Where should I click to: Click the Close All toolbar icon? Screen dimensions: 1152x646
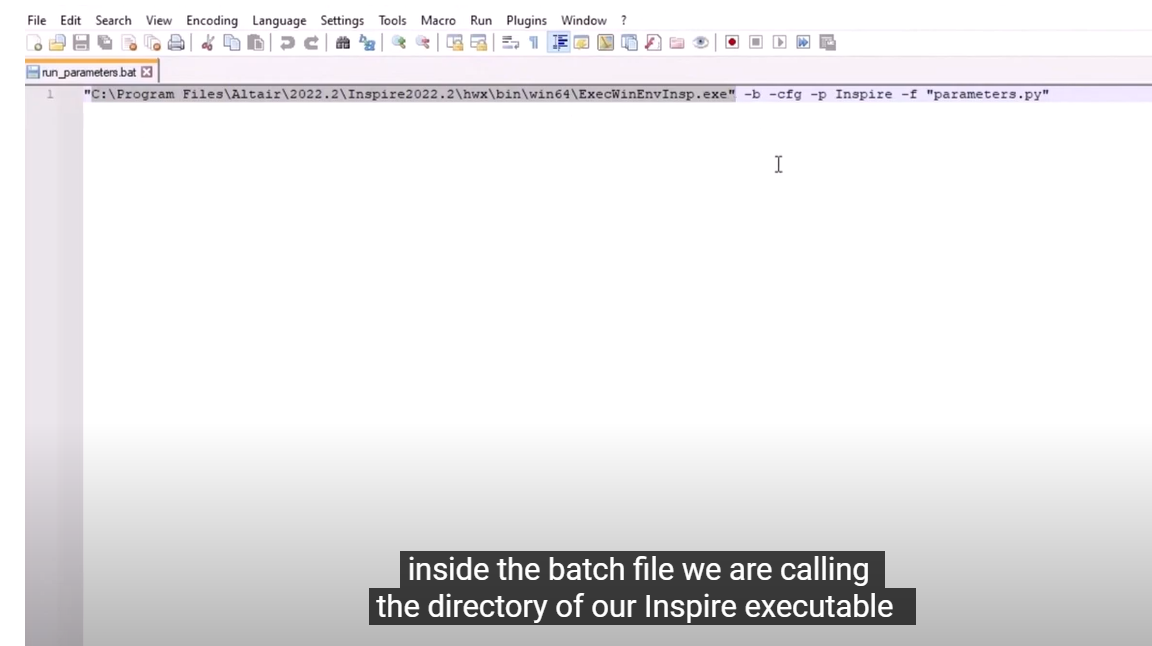(152, 43)
